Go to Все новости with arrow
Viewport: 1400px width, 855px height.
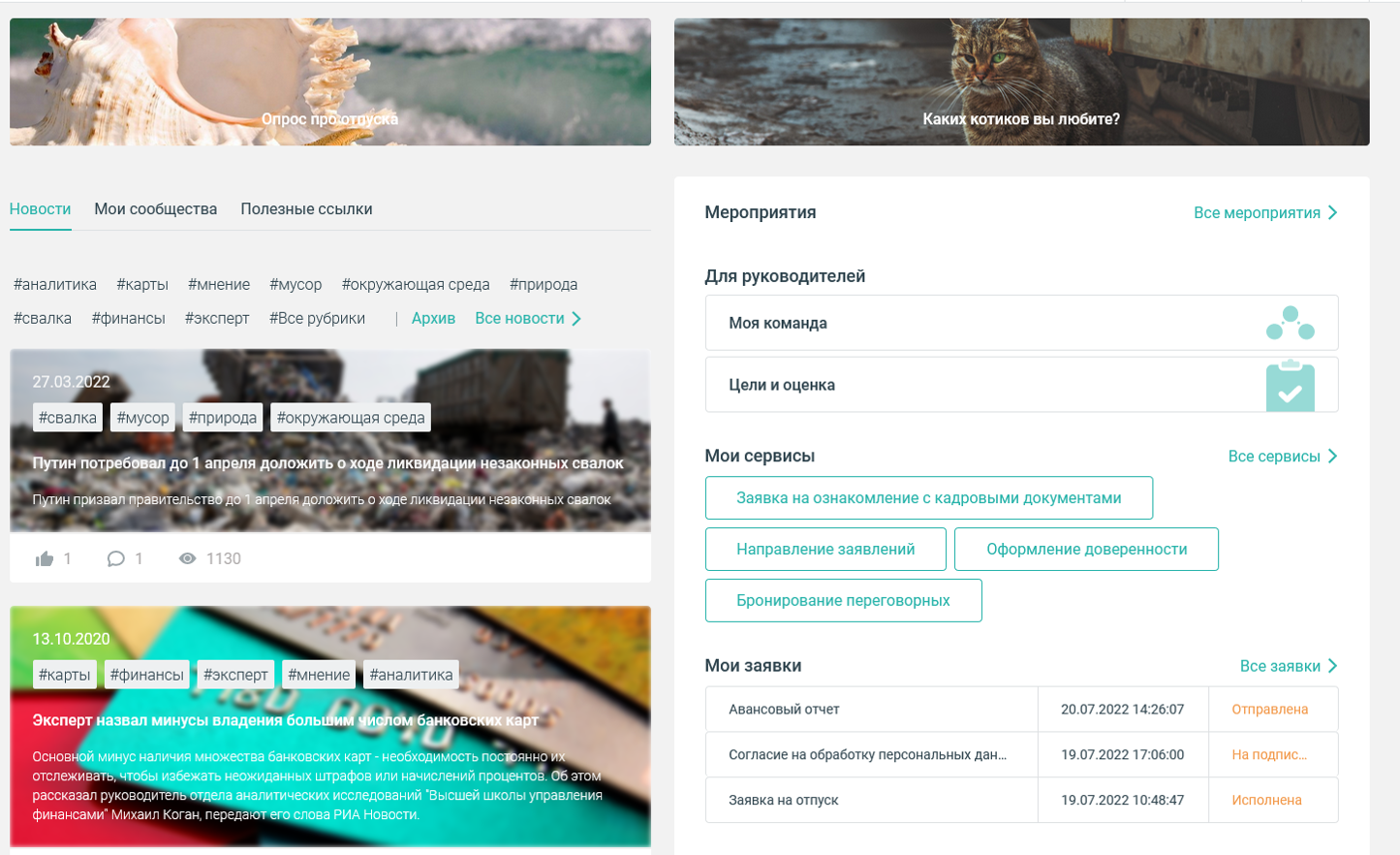pos(528,318)
